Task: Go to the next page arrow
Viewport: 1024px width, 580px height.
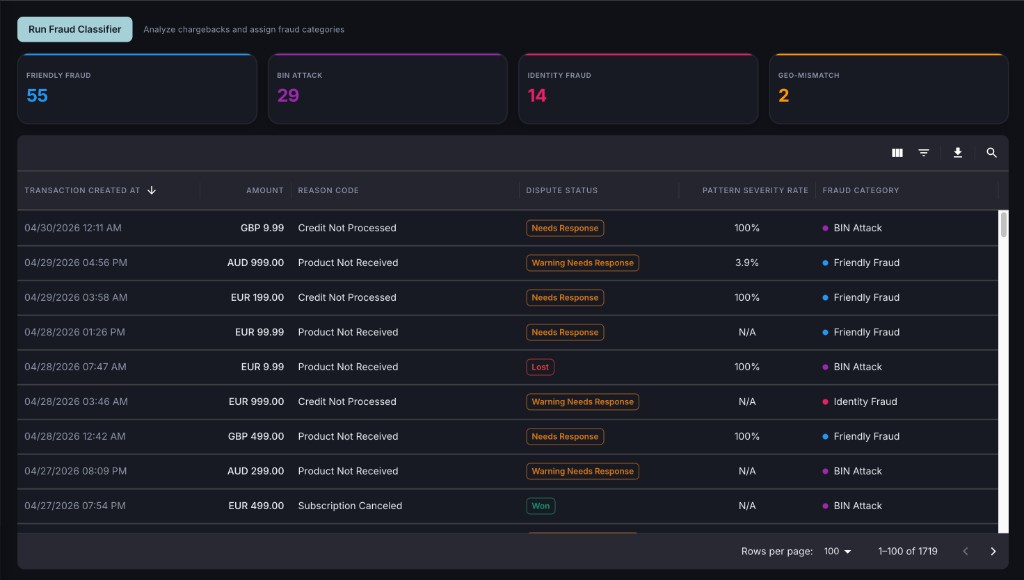Action: [993, 551]
